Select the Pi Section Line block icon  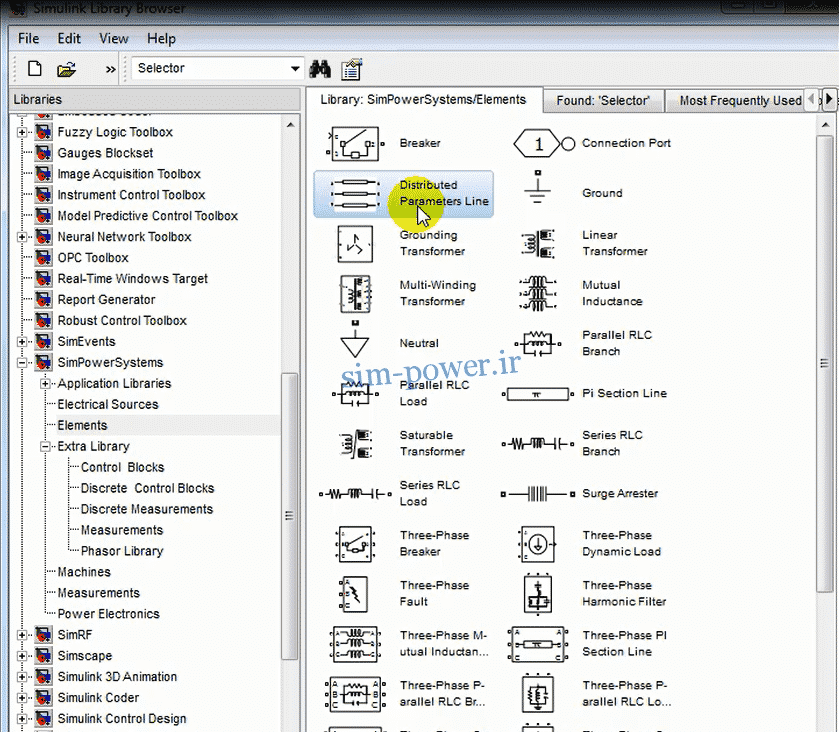pos(538,394)
